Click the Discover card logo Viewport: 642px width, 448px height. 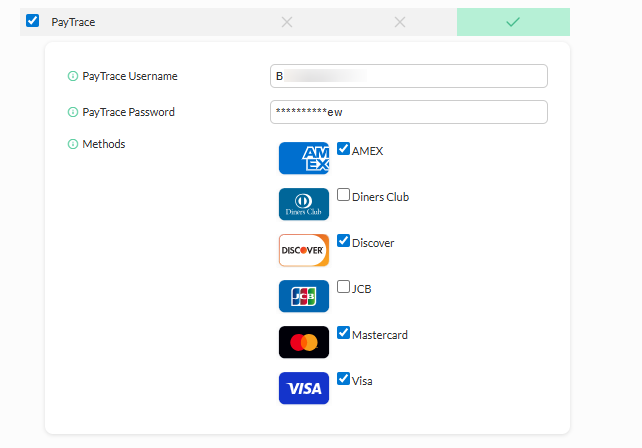tap(304, 250)
